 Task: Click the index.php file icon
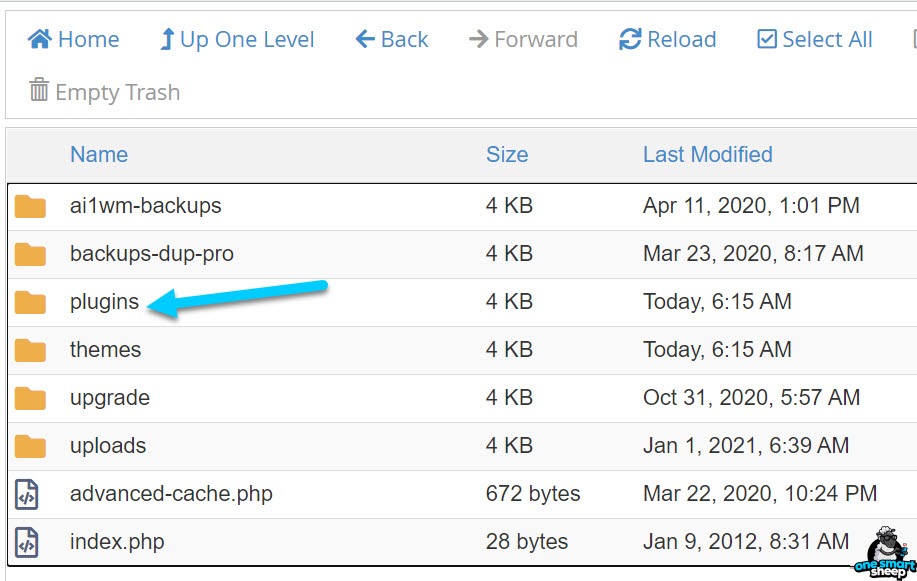pyautogui.click(x=27, y=542)
